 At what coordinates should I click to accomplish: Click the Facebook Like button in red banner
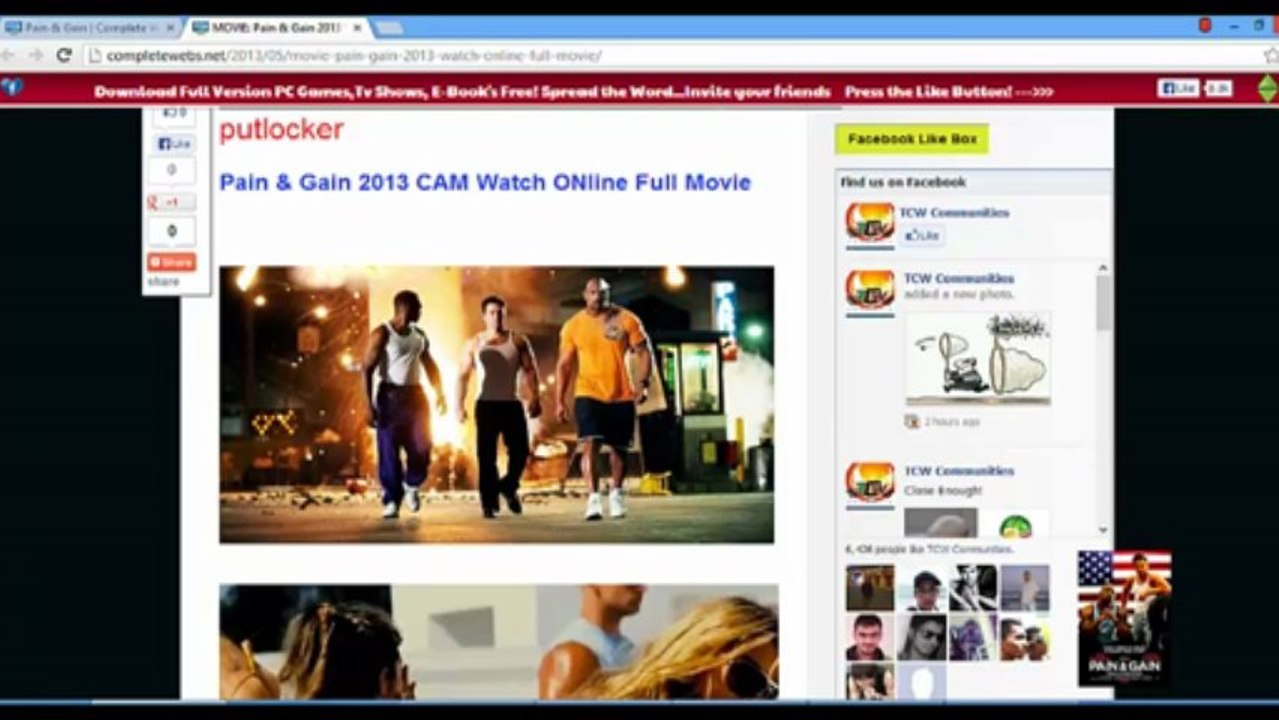click(x=1178, y=89)
